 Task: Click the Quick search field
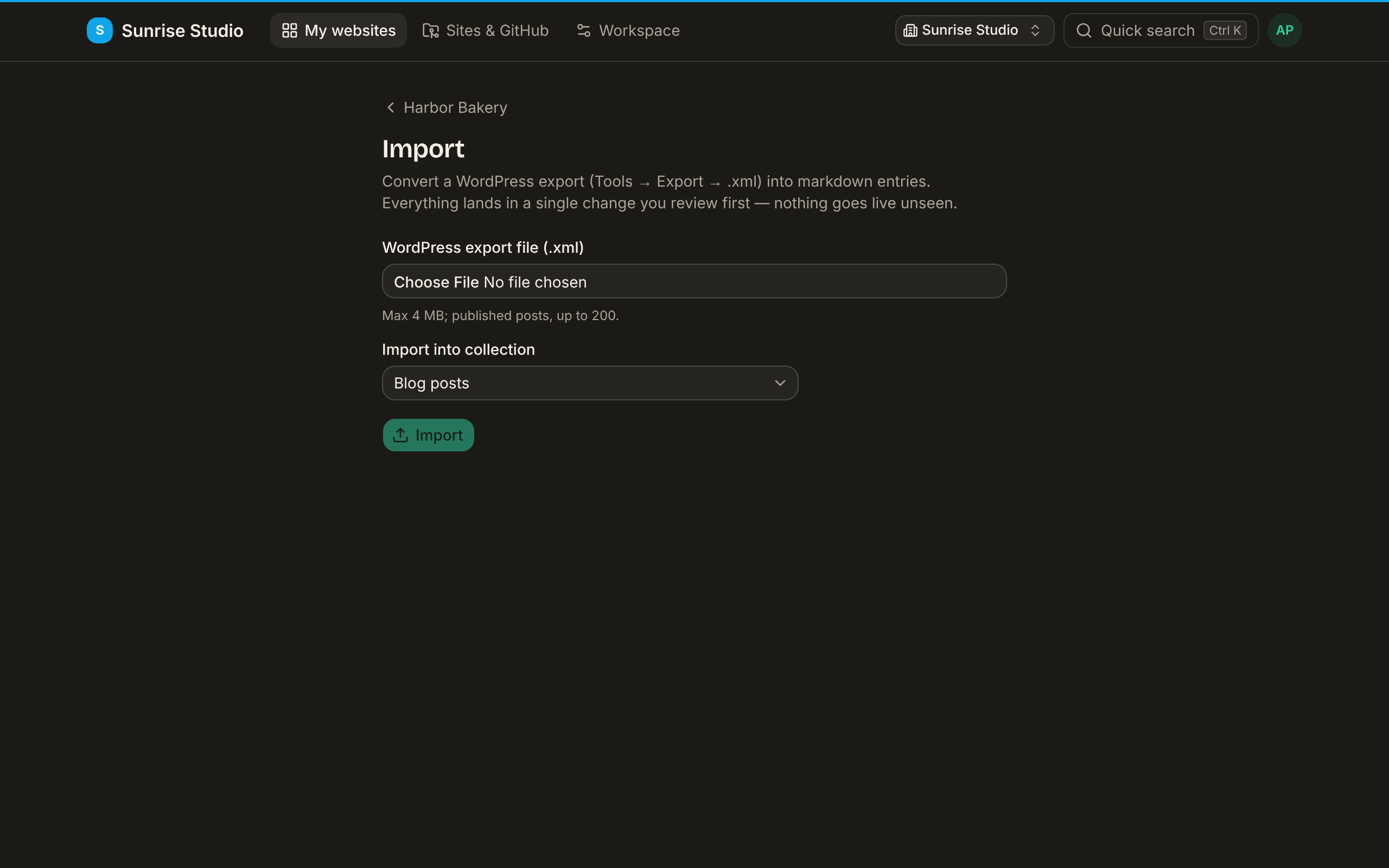1161,30
